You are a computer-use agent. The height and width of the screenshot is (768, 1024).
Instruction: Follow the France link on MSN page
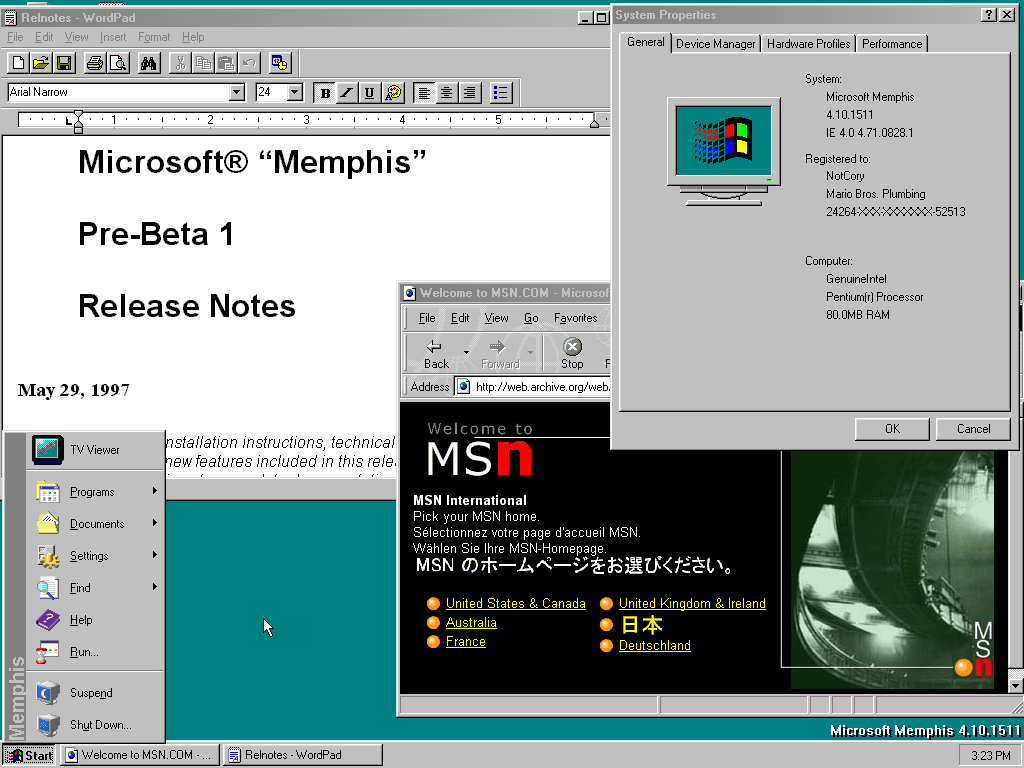[466, 641]
